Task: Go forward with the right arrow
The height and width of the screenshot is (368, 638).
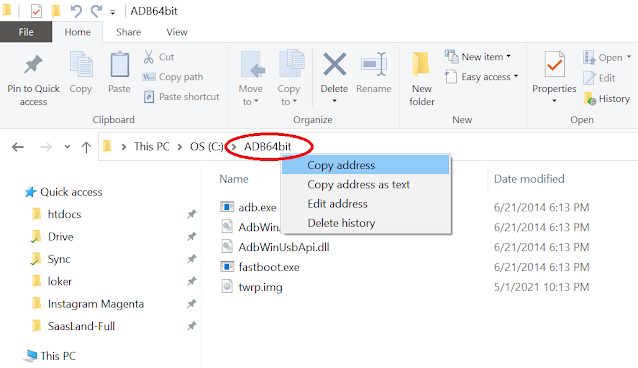Action: click(x=46, y=147)
